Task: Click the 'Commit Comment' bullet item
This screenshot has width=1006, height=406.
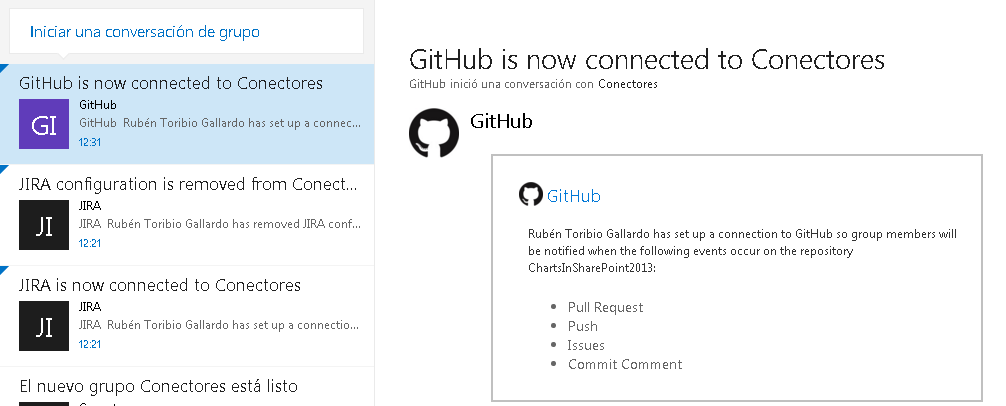Action: point(625,364)
